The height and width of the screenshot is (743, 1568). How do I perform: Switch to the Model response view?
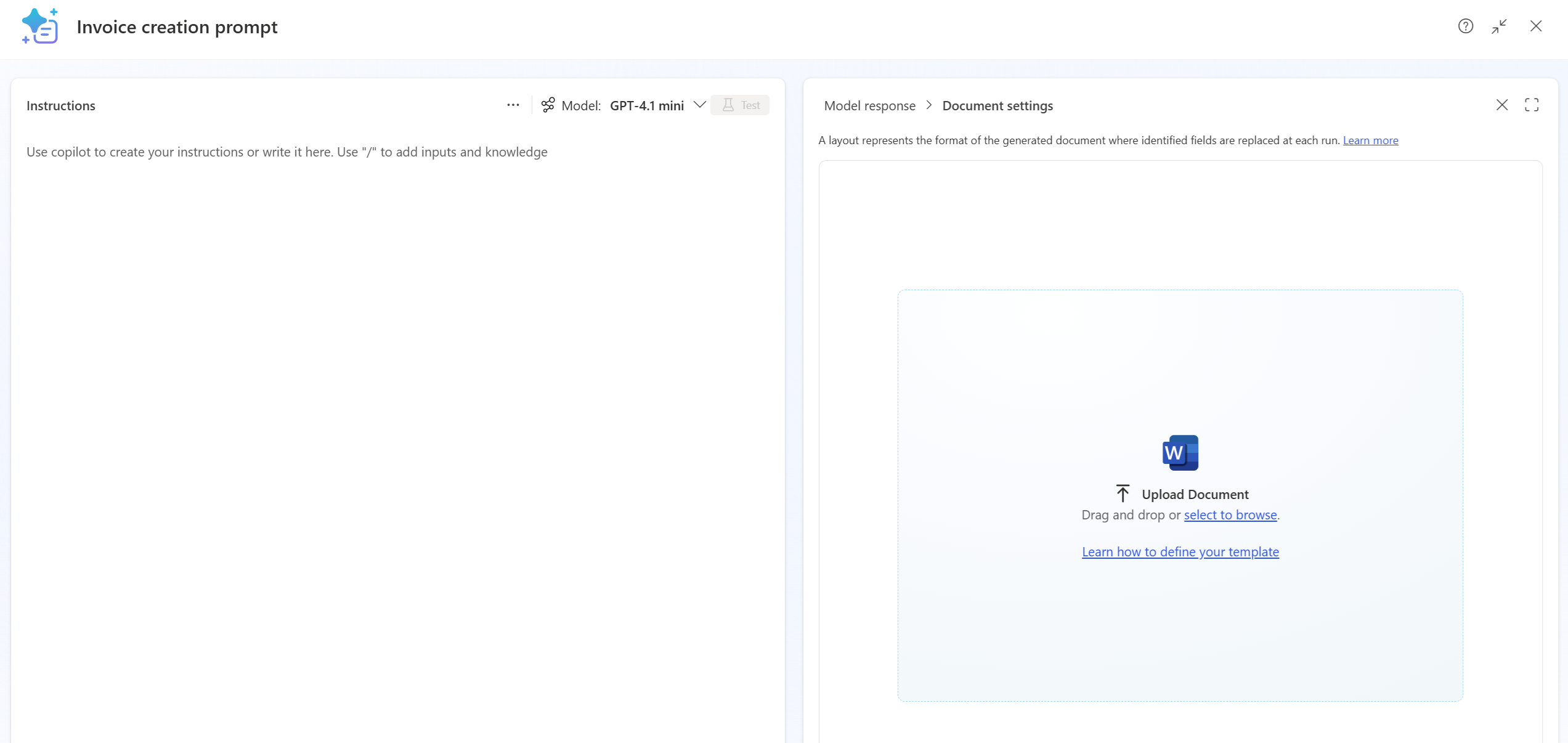coord(869,105)
